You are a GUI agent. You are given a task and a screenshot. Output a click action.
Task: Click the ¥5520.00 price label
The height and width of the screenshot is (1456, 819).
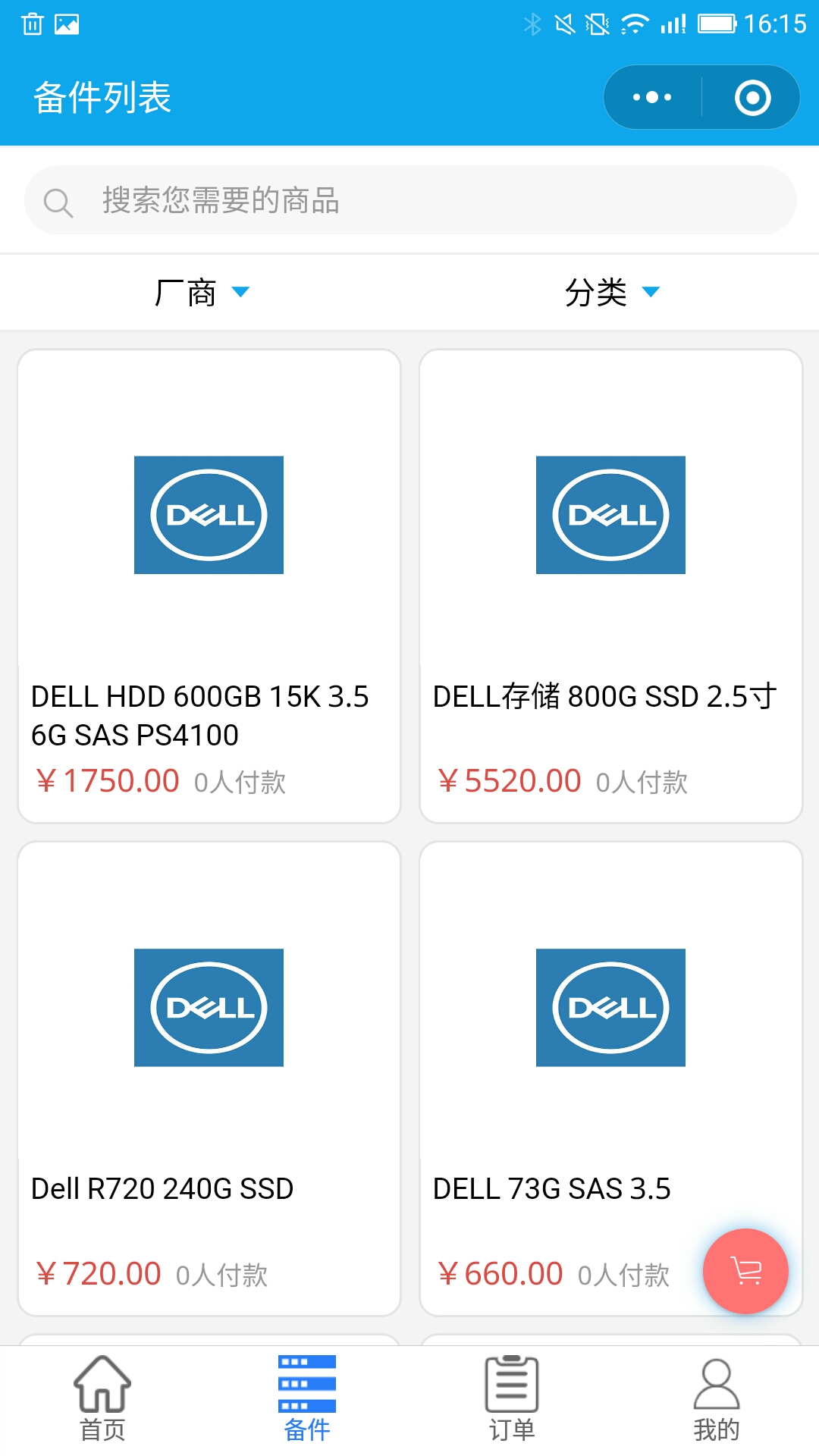510,781
